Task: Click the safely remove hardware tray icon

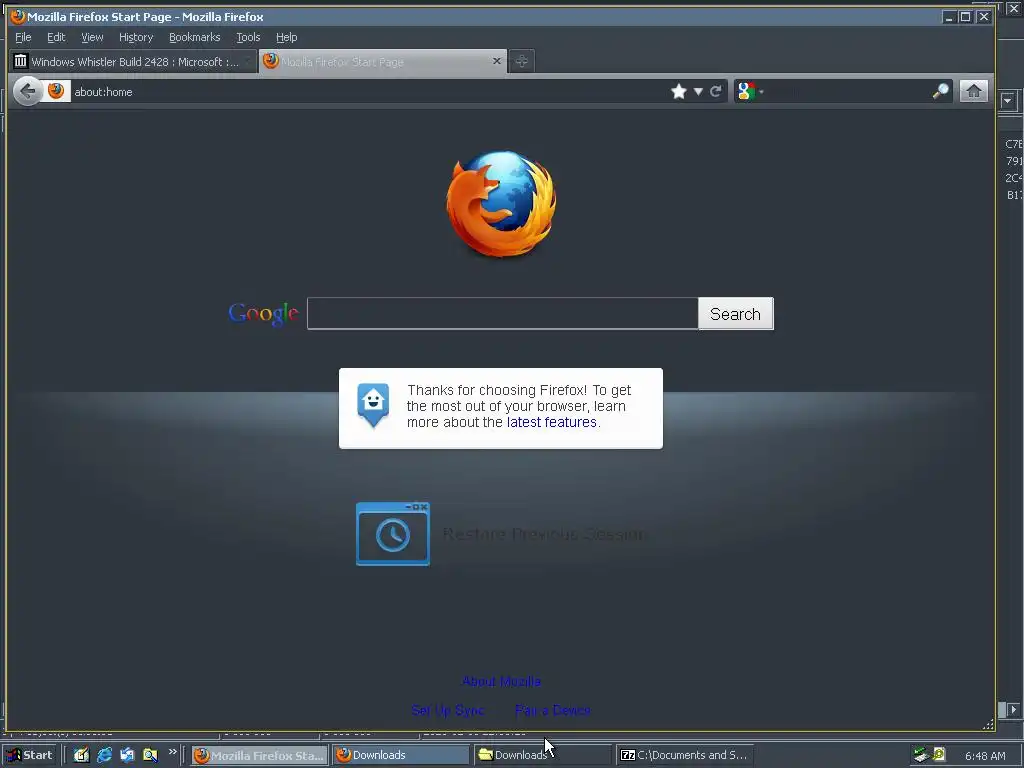Action: point(921,755)
